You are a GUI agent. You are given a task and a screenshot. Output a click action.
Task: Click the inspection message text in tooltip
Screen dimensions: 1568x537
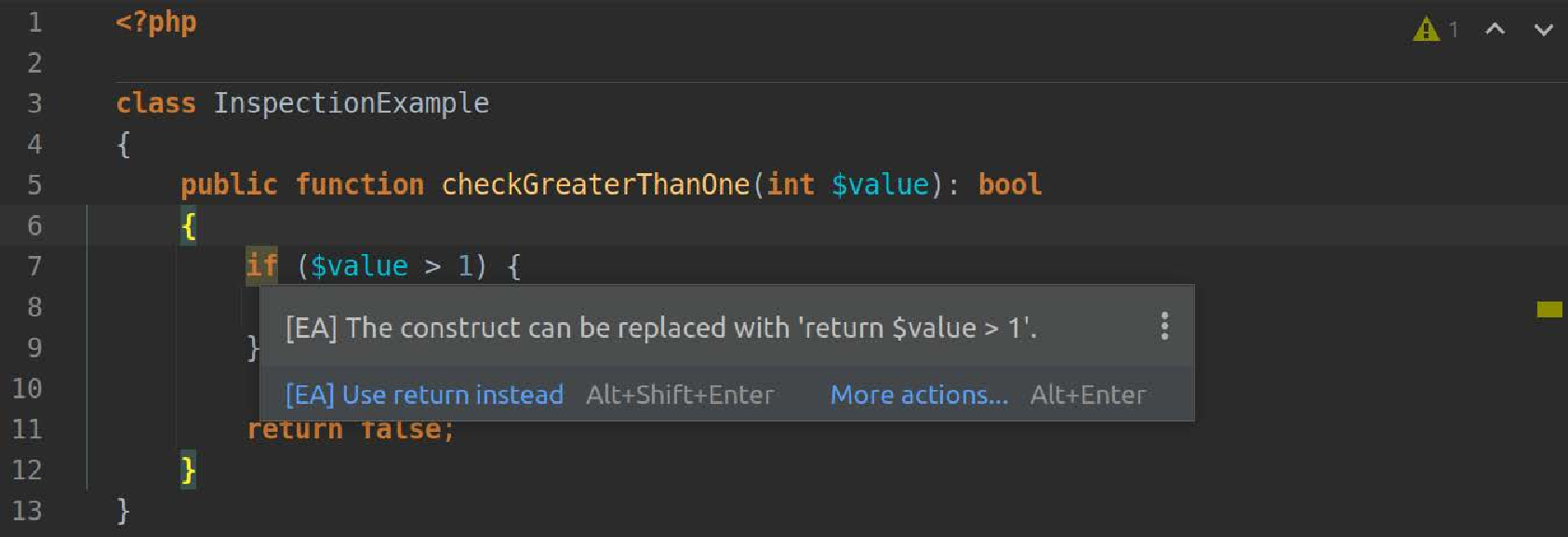(x=661, y=328)
